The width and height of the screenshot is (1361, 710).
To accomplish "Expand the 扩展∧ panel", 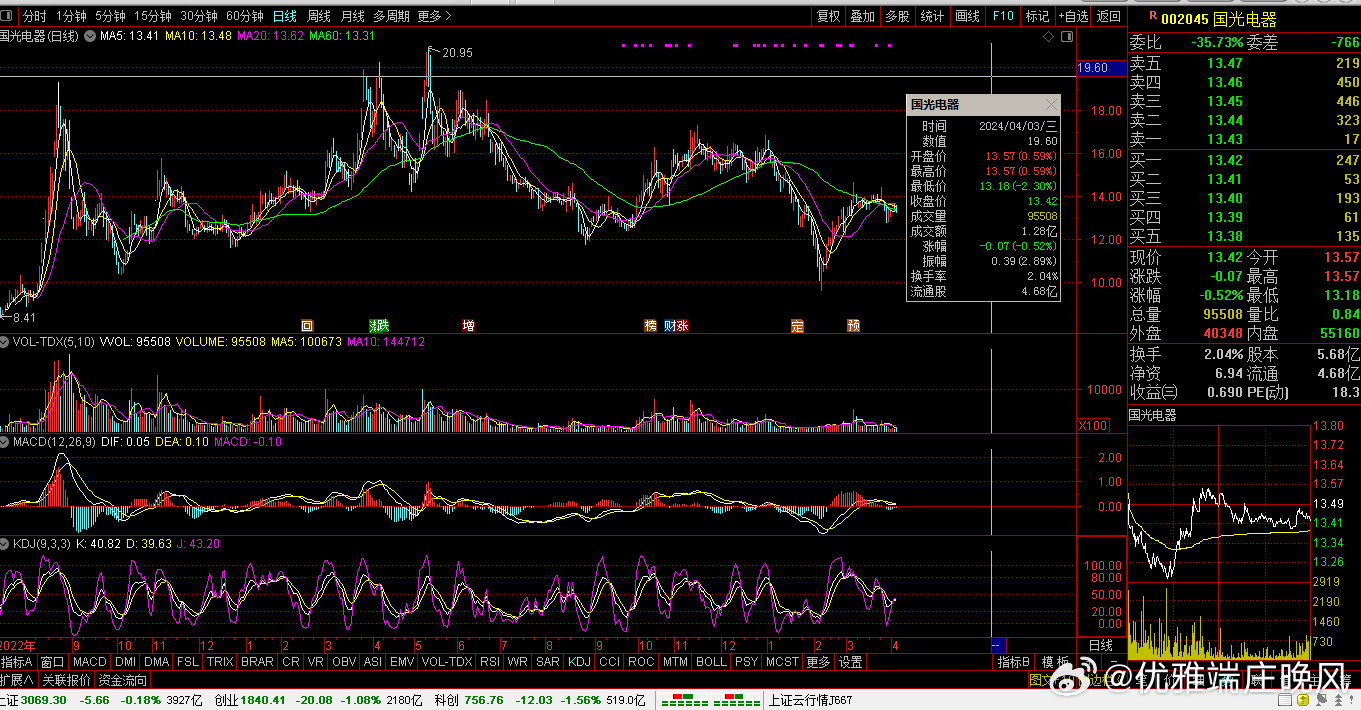I will 18,680.
